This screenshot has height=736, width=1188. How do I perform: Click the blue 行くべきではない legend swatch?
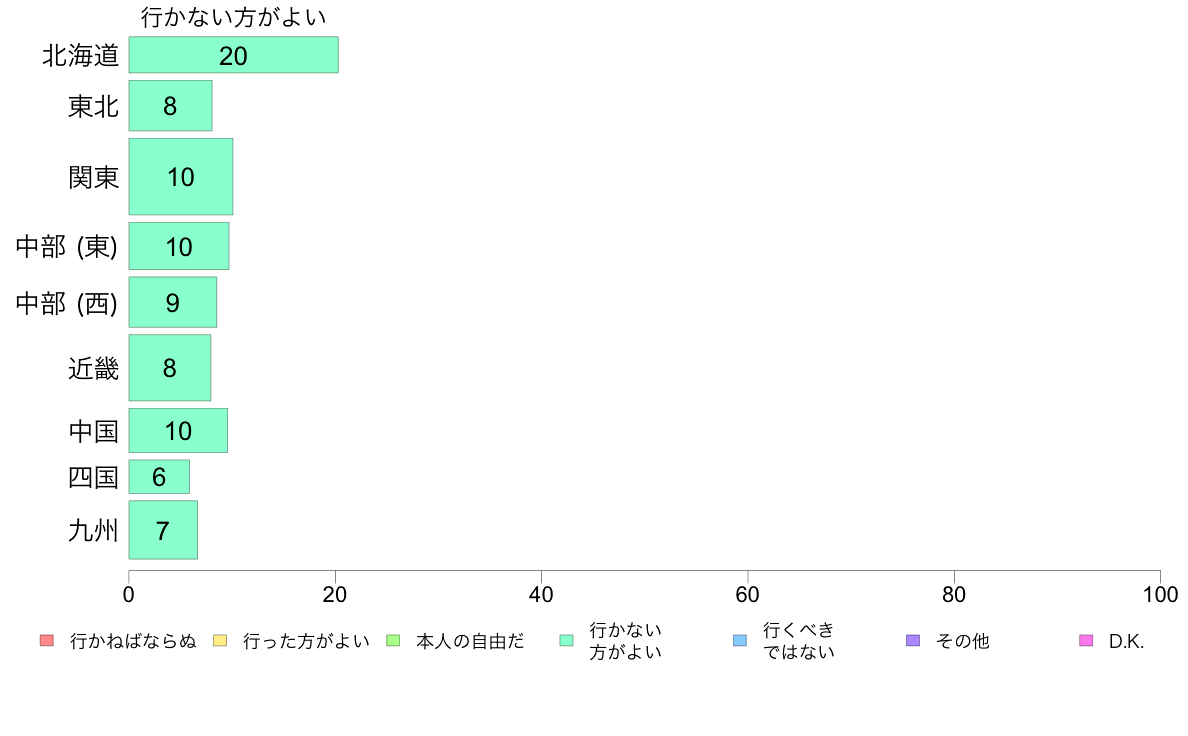pyautogui.click(x=740, y=640)
